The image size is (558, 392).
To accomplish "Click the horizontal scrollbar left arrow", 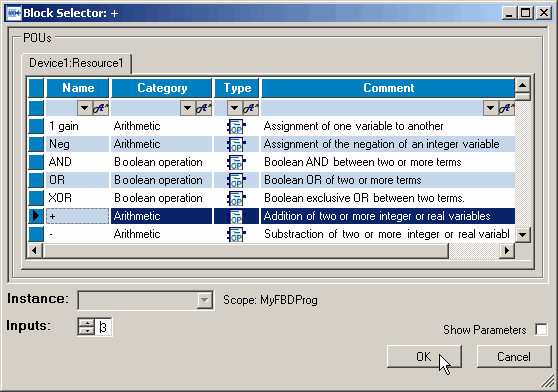I will coord(35,250).
